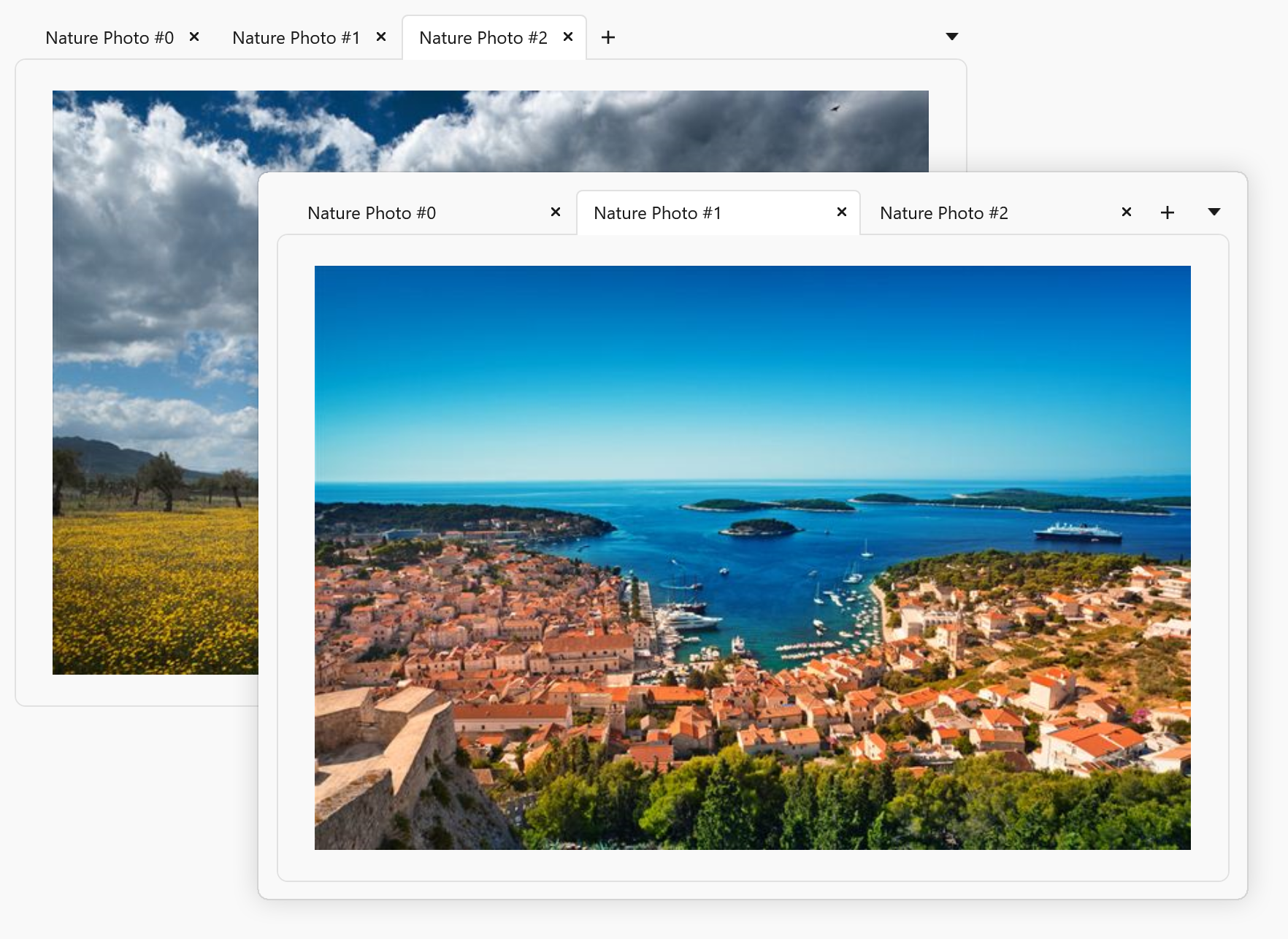Close Nature Photo #0 tab in background tab strip
The width and height of the screenshot is (1288, 939).
[194, 37]
